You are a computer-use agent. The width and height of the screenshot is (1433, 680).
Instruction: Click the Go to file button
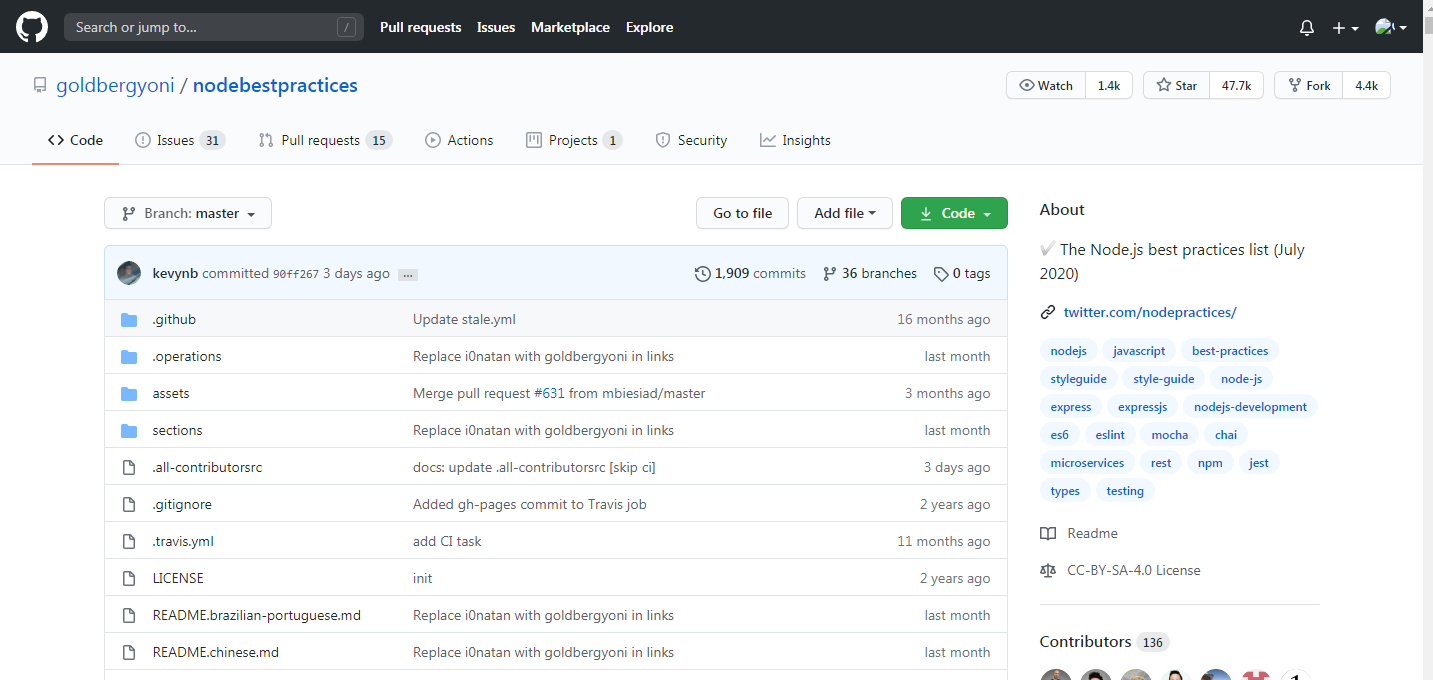coord(742,213)
